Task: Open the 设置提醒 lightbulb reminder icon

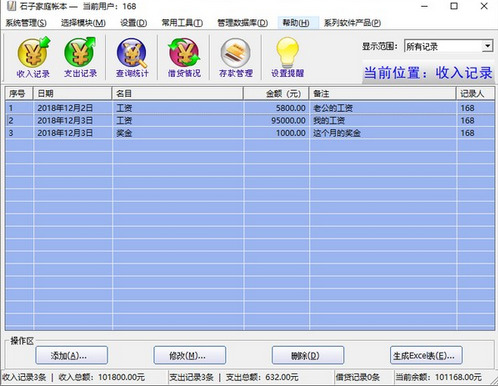Action: 287,57
